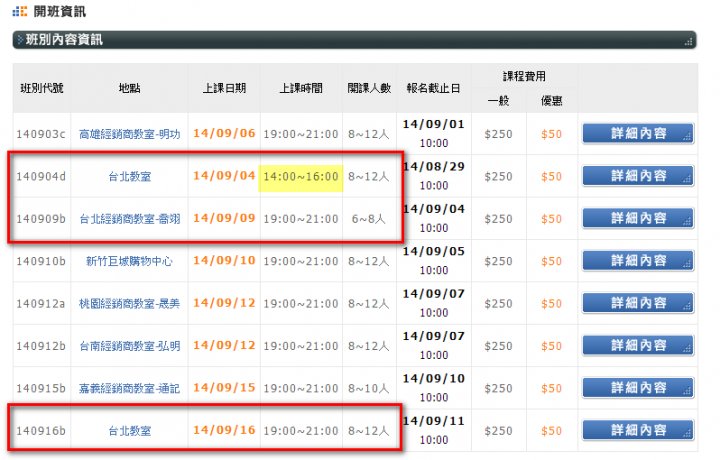Open 桃園經銷商教室-晟美 location link
720x460 pixels.
[129, 303]
